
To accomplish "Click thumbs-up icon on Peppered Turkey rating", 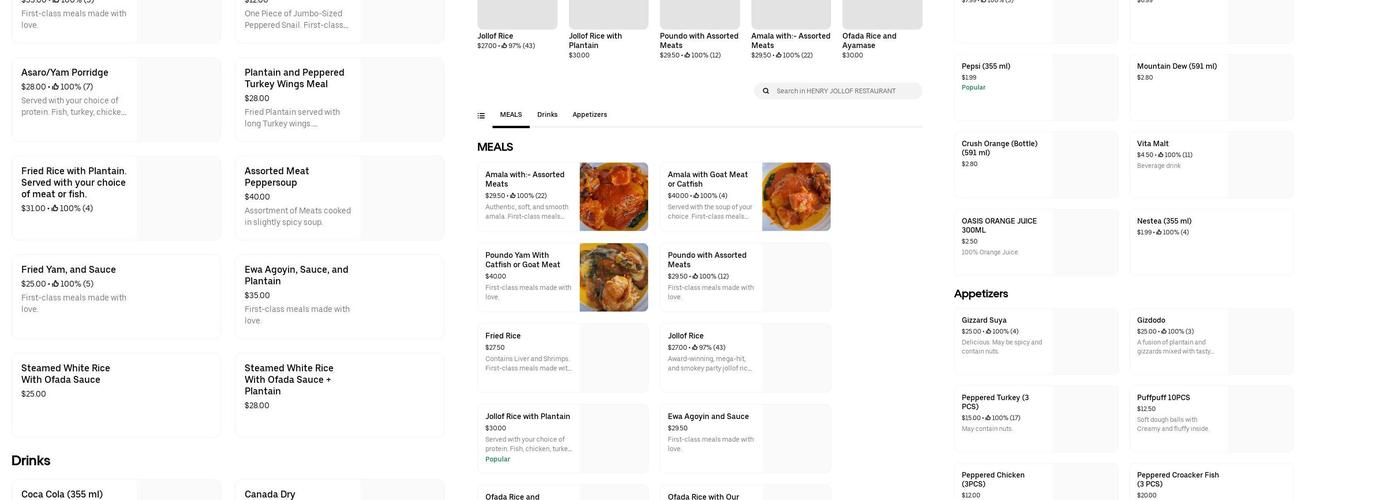I will pyautogui.click(x=988, y=418).
